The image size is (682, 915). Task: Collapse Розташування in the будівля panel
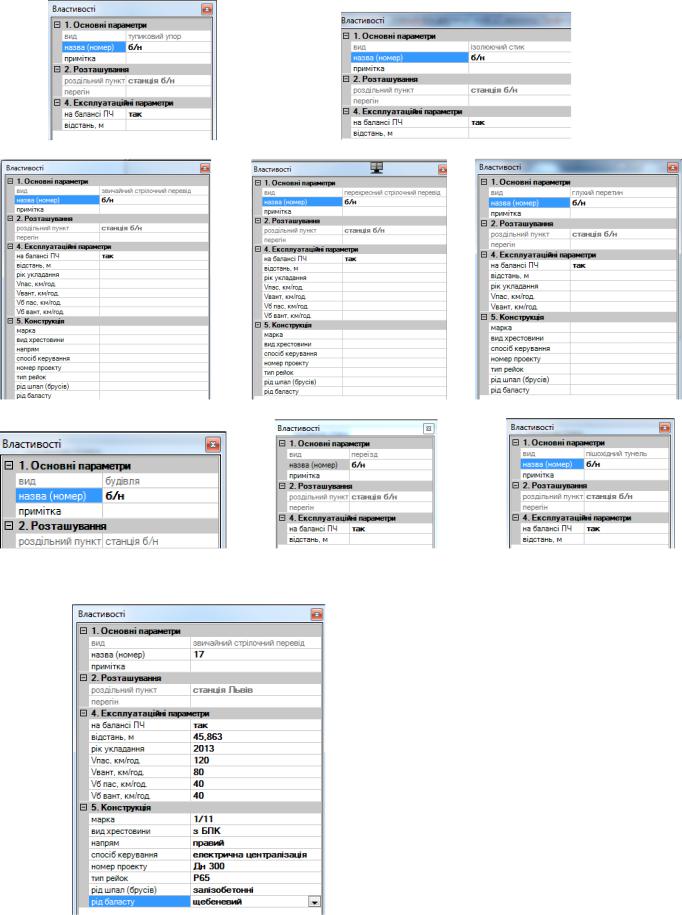(9, 526)
